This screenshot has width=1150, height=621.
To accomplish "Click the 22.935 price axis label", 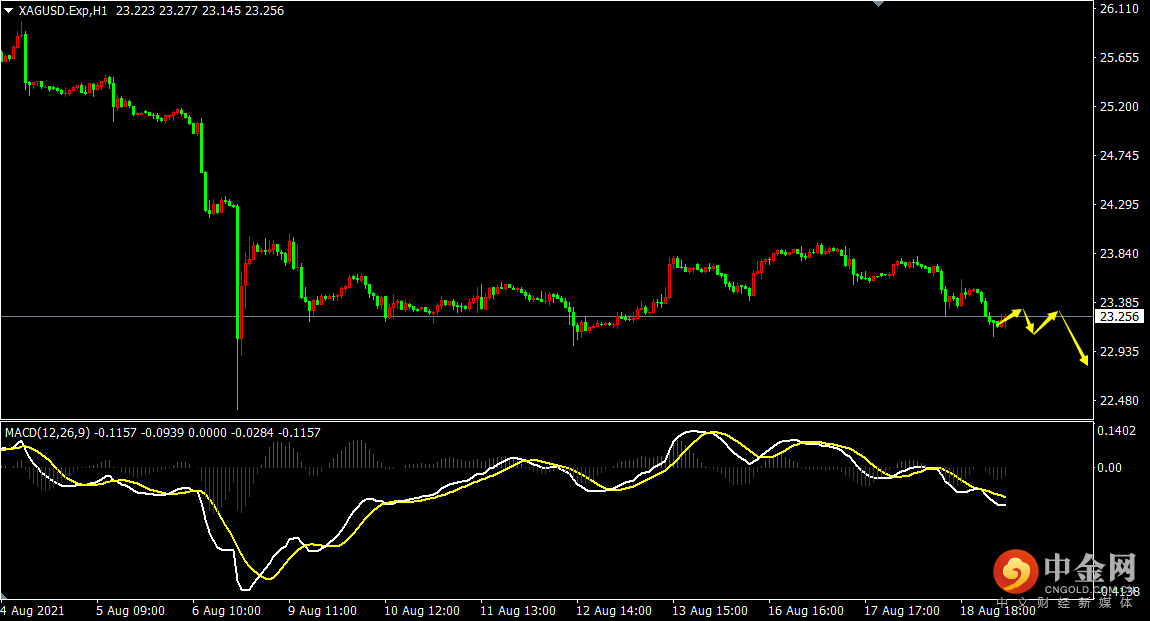I will (x=1119, y=352).
